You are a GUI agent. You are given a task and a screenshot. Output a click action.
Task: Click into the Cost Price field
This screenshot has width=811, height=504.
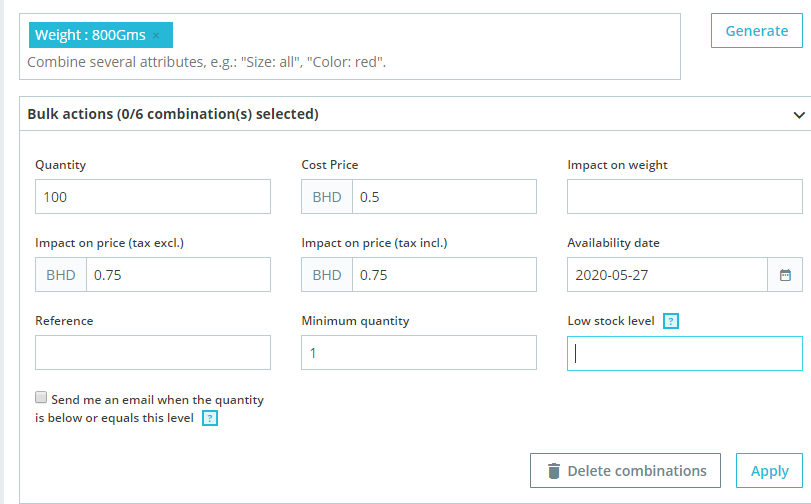443,197
